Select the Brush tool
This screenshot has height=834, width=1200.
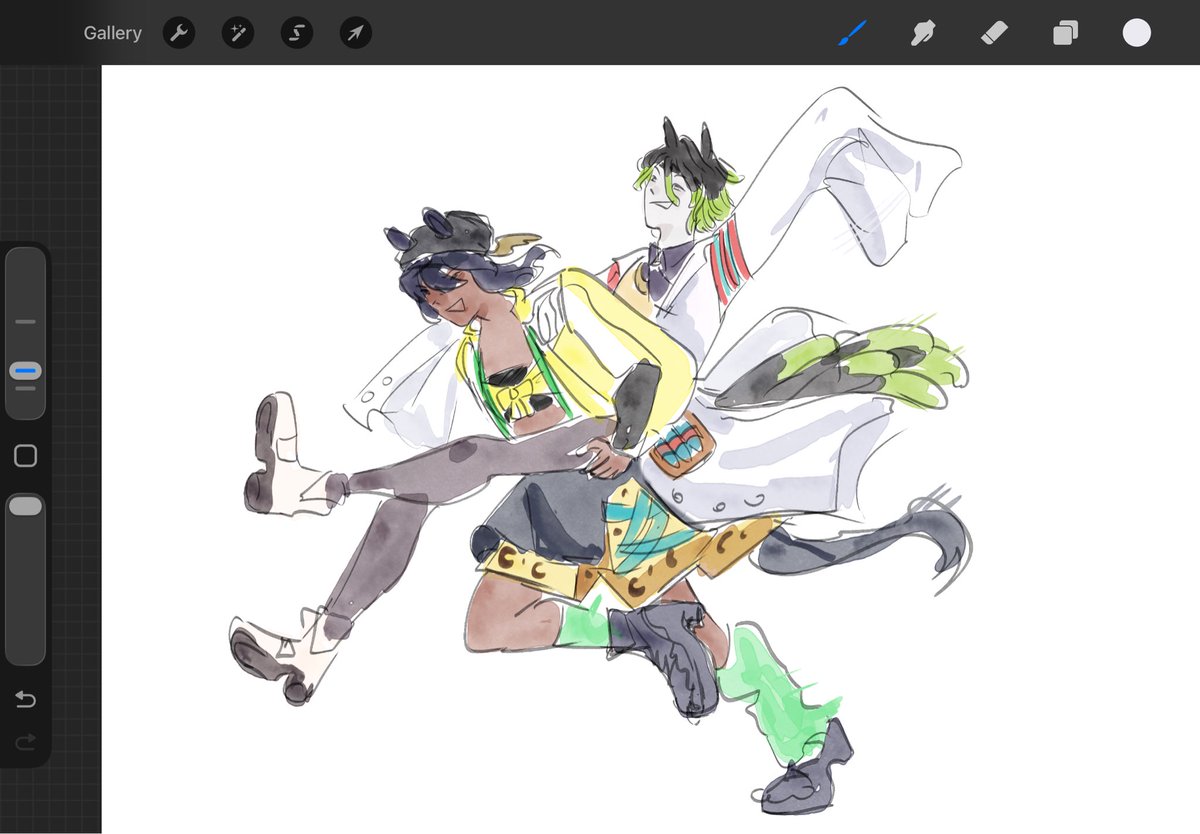pyautogui.click(x=852, y=33)
